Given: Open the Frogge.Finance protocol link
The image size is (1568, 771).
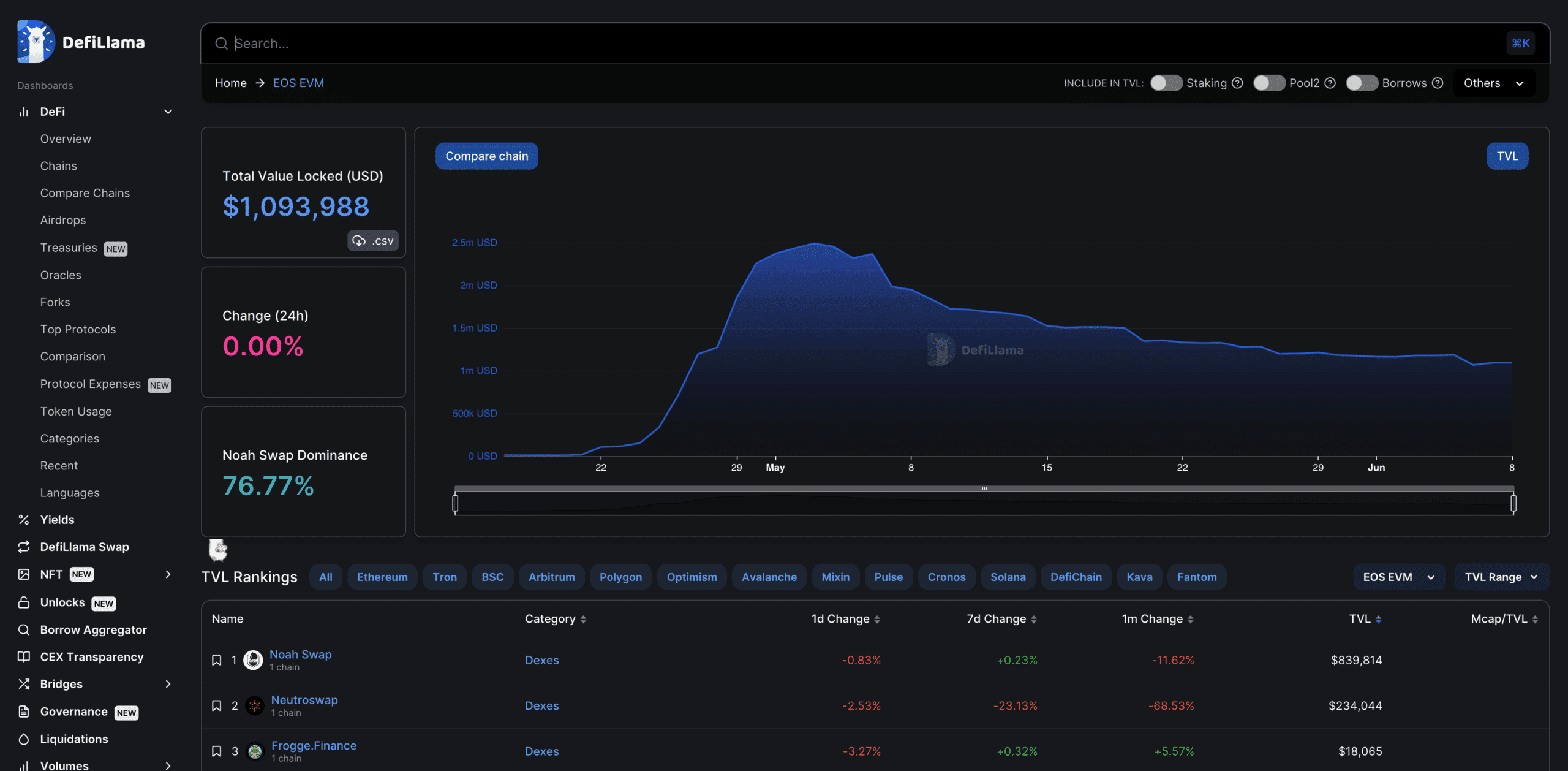Looking at the screenshot, I should 314,745.
